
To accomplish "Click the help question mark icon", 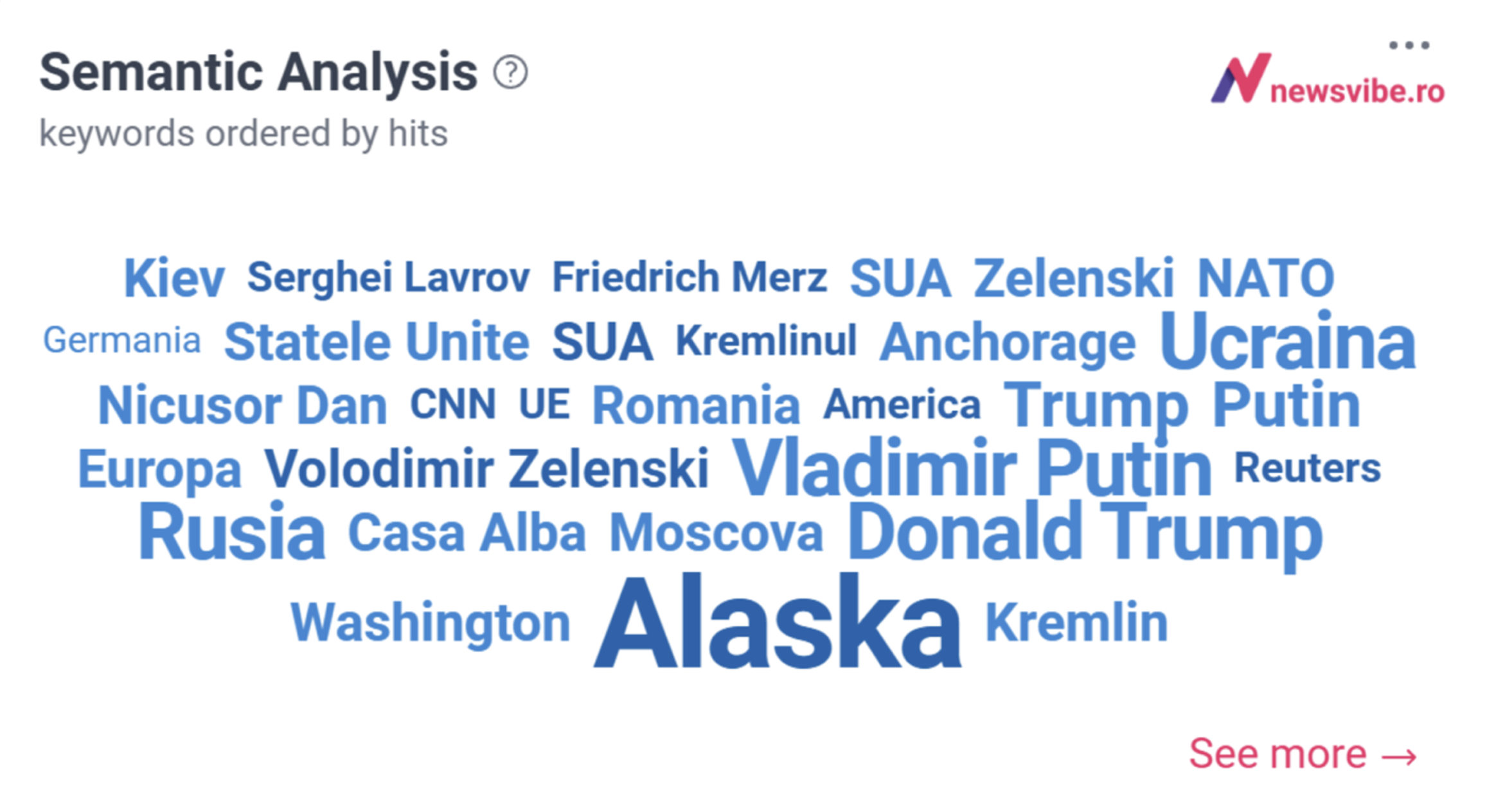I will coord(510,72).
